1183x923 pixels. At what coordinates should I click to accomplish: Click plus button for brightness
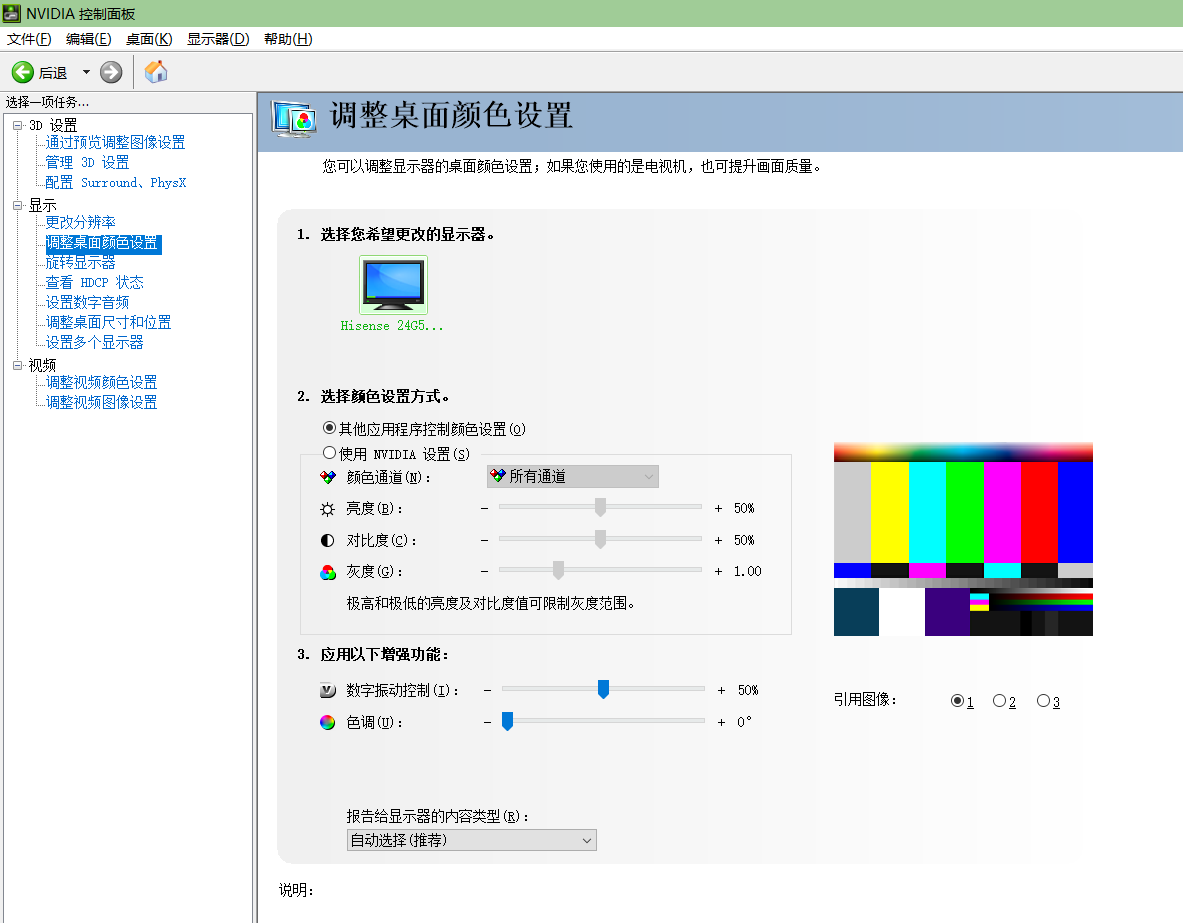[x=718, y=509]
